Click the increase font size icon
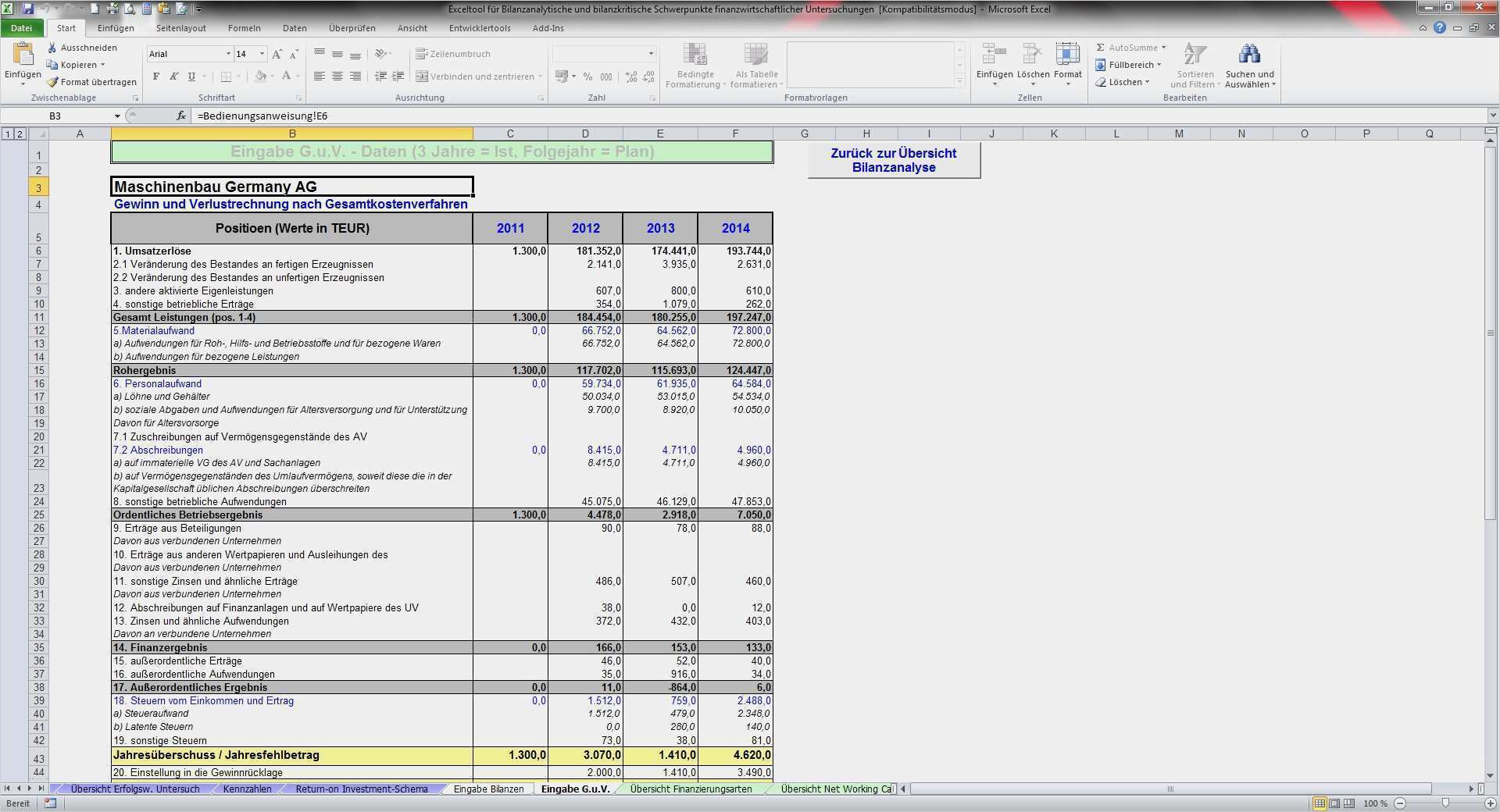The image size is (1500, 812). coord(277,54)
